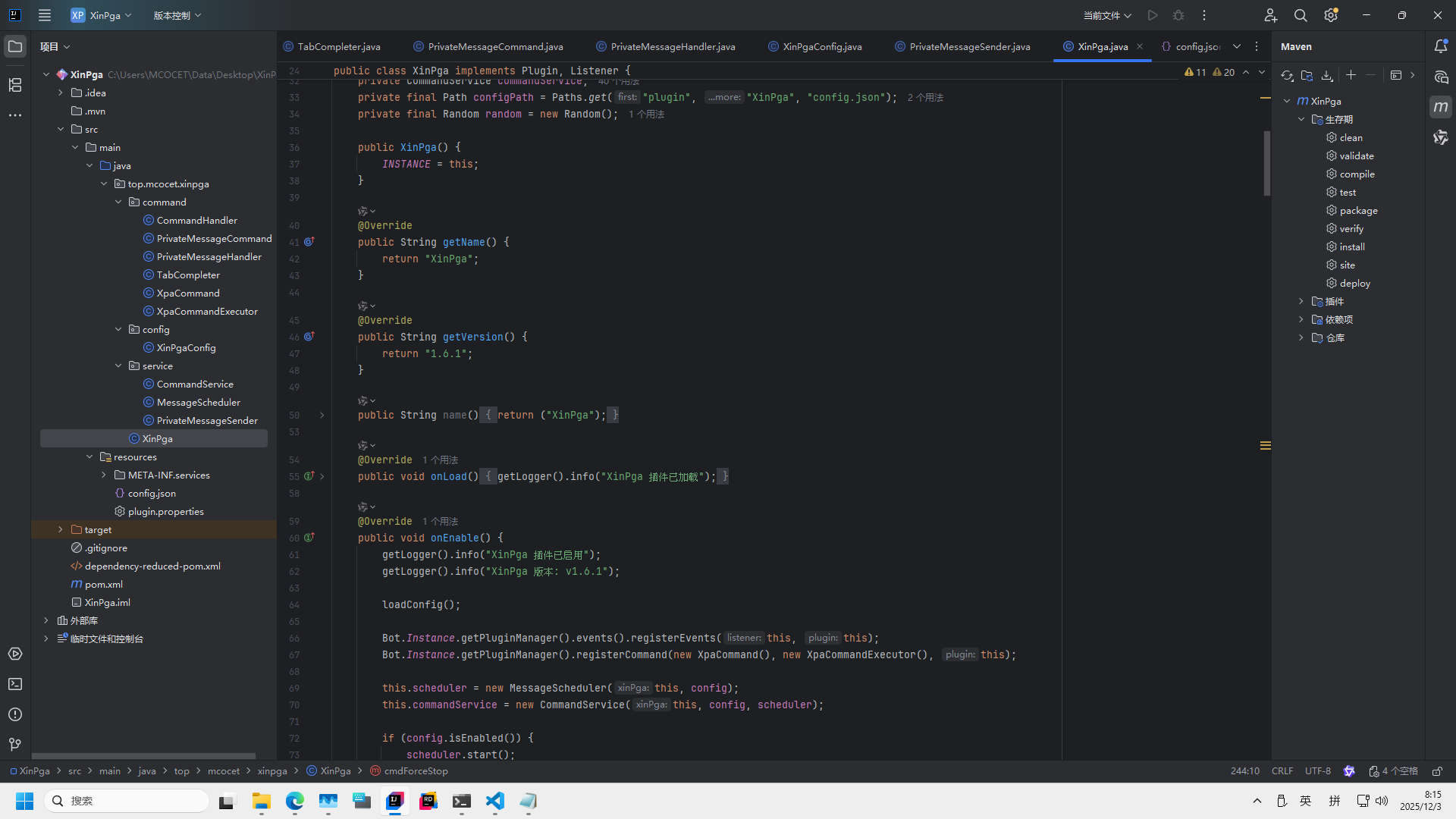This screenshot has height=819, width=1456.
Task: Collapse the service package node
Action: (118, 366)
